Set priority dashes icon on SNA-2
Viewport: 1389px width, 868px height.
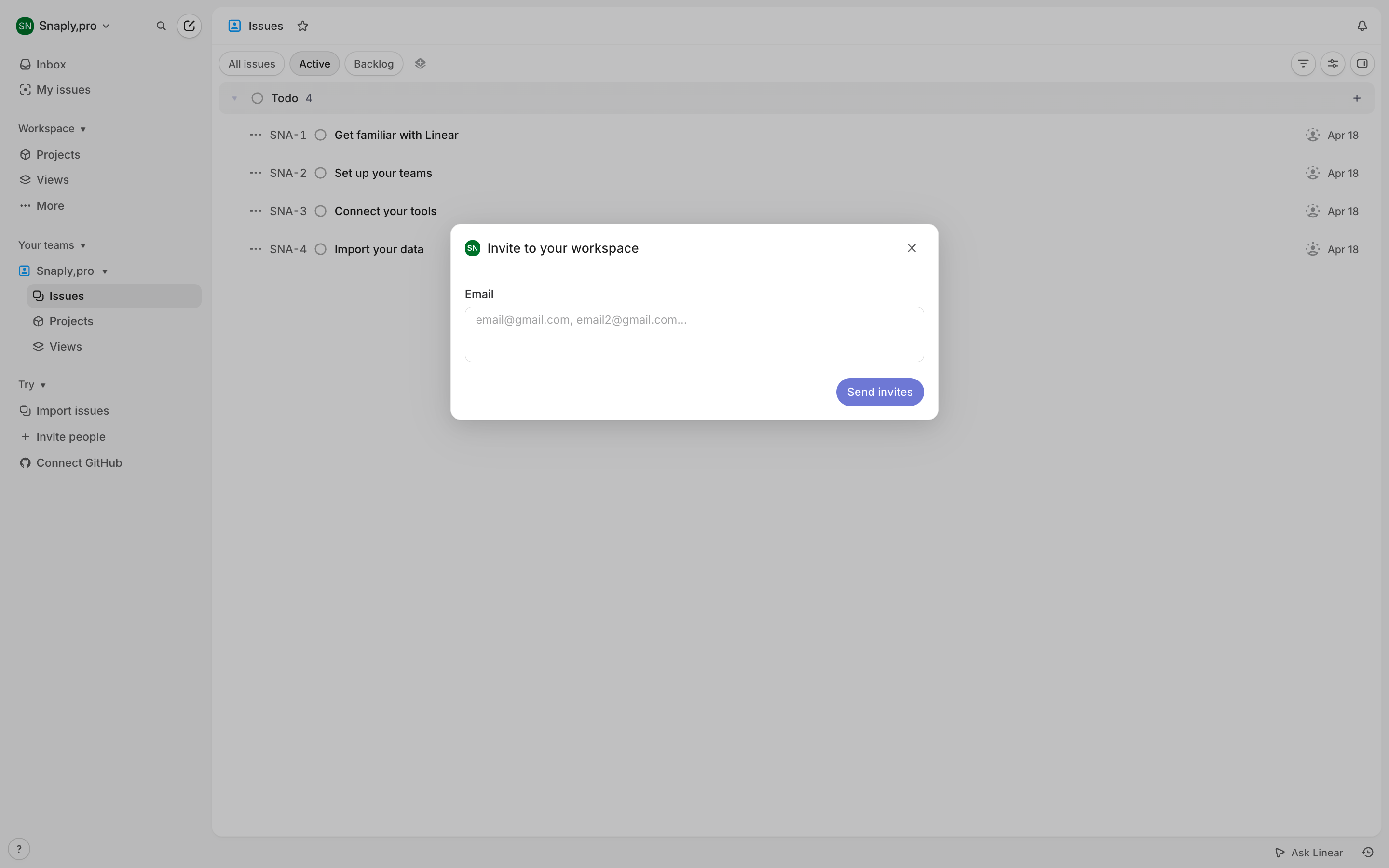pyautogui.click(x=256, y=173)
